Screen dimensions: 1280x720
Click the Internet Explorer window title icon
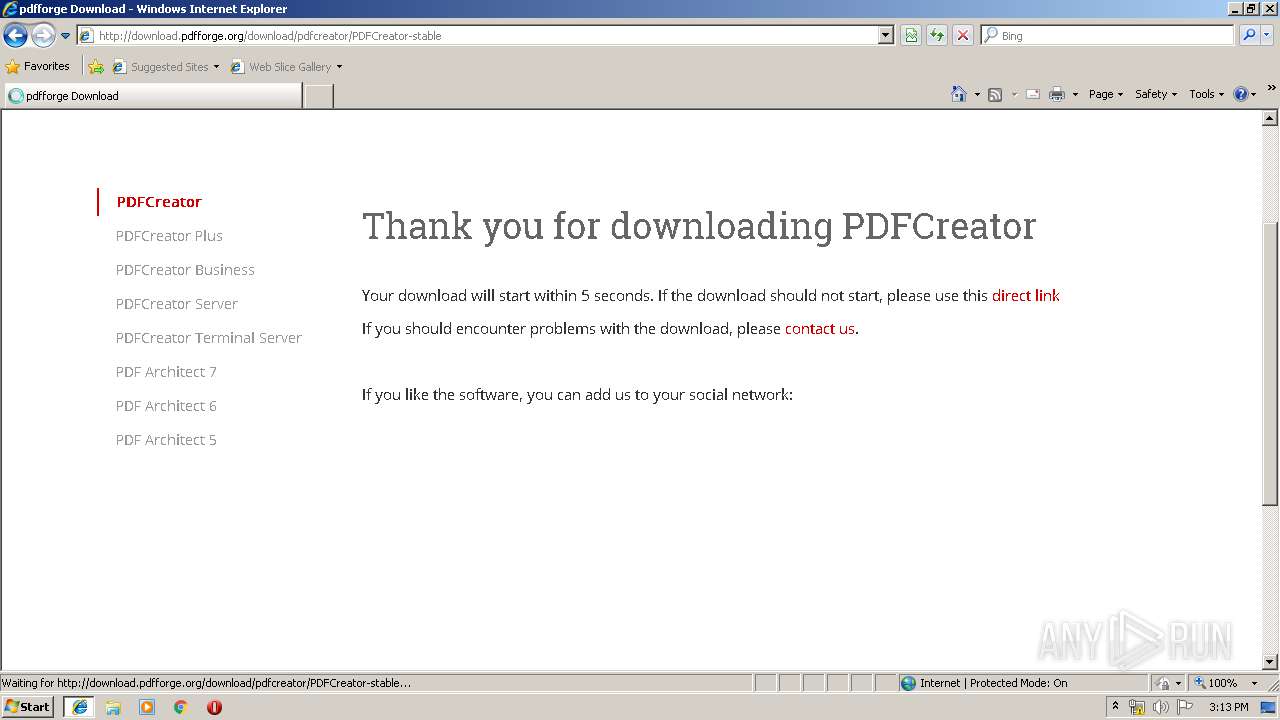[x=10, y=9]
